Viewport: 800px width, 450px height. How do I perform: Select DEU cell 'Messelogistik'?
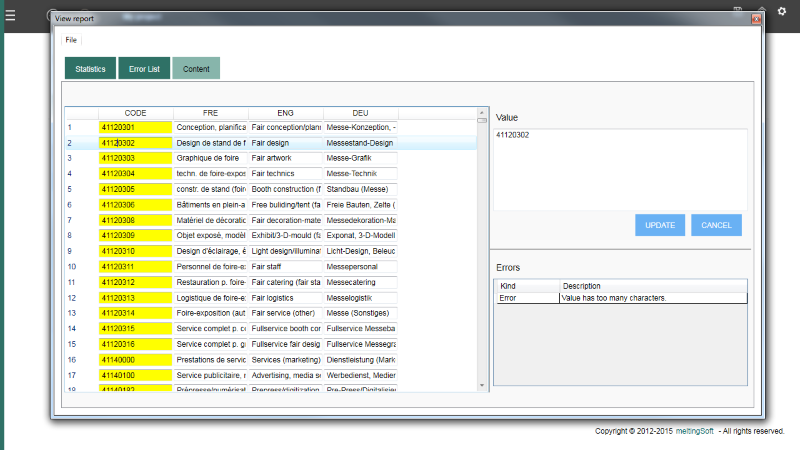360,298
